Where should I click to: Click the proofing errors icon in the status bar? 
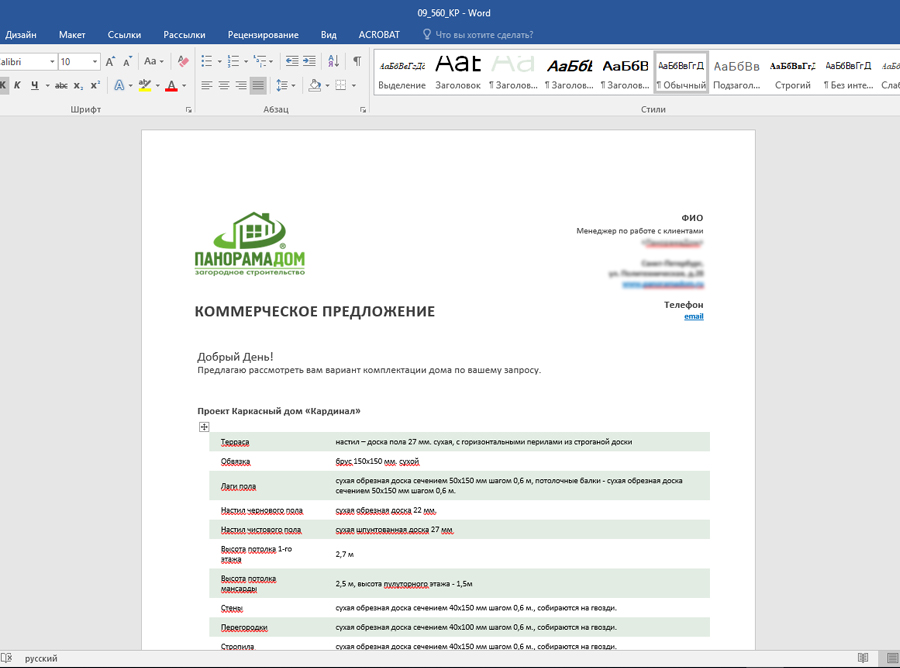point(7,658)
